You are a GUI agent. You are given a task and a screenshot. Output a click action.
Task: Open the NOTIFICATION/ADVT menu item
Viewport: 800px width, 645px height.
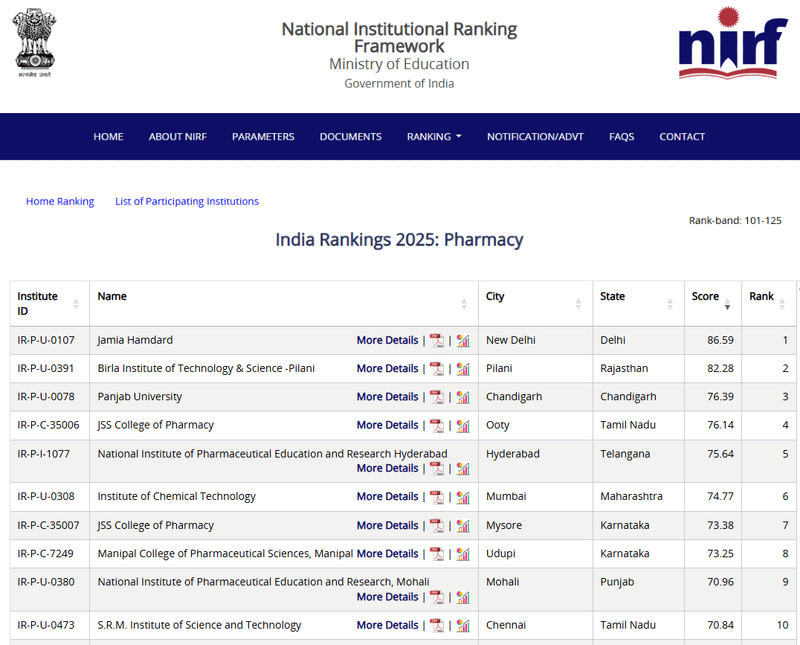535,137
